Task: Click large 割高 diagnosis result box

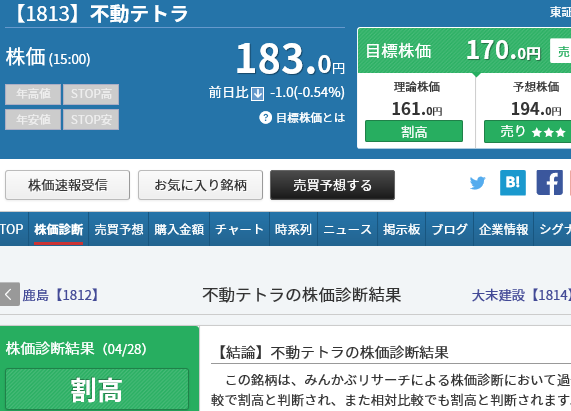Action: (x=97, y=389)
